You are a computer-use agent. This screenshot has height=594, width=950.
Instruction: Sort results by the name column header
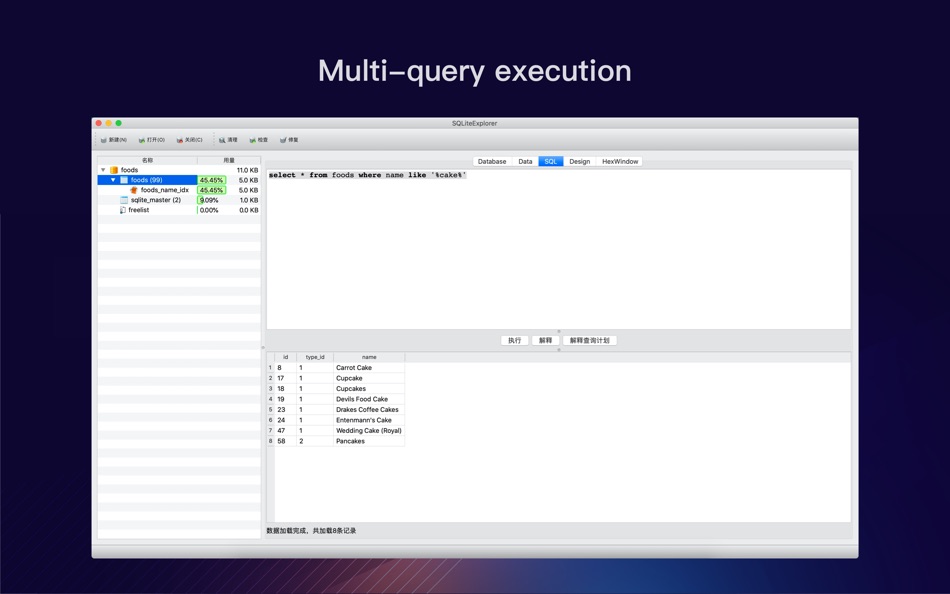click(x=369, y=358)
